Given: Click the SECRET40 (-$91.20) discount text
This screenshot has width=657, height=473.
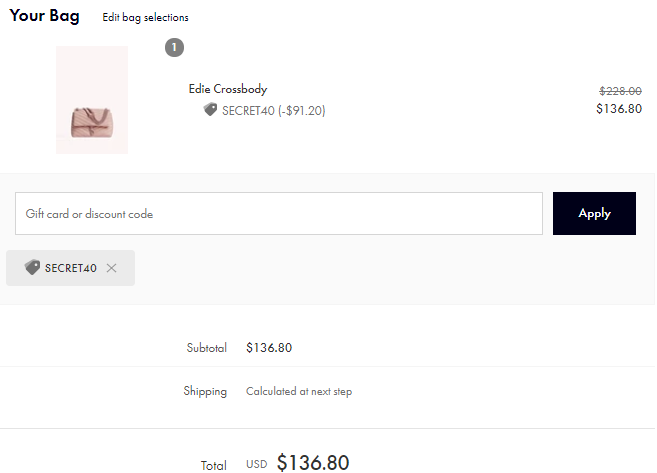Looking at the screenshot, I should pyautogui.click(x=273, y=110).
